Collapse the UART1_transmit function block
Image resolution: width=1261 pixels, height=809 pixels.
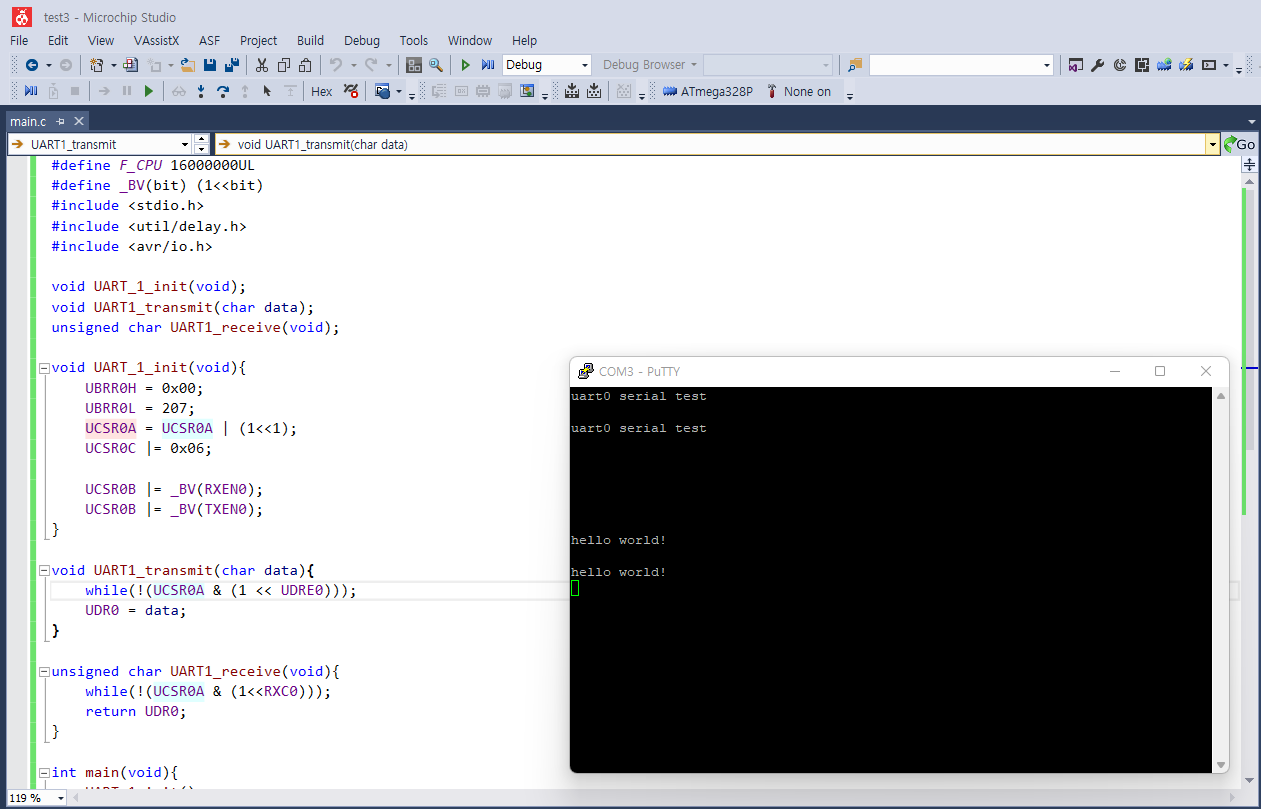[43, 570]
